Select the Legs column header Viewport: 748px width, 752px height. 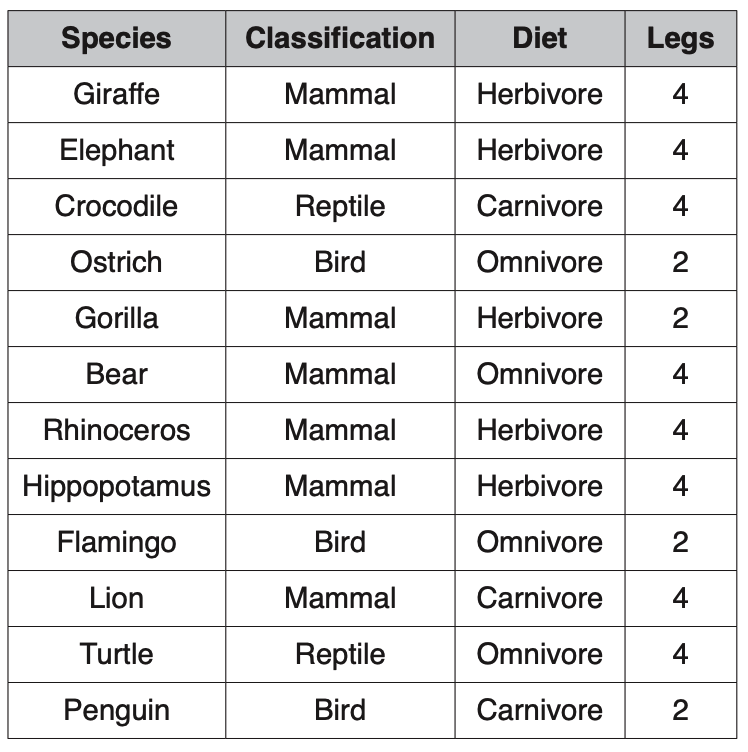point(680,38)
